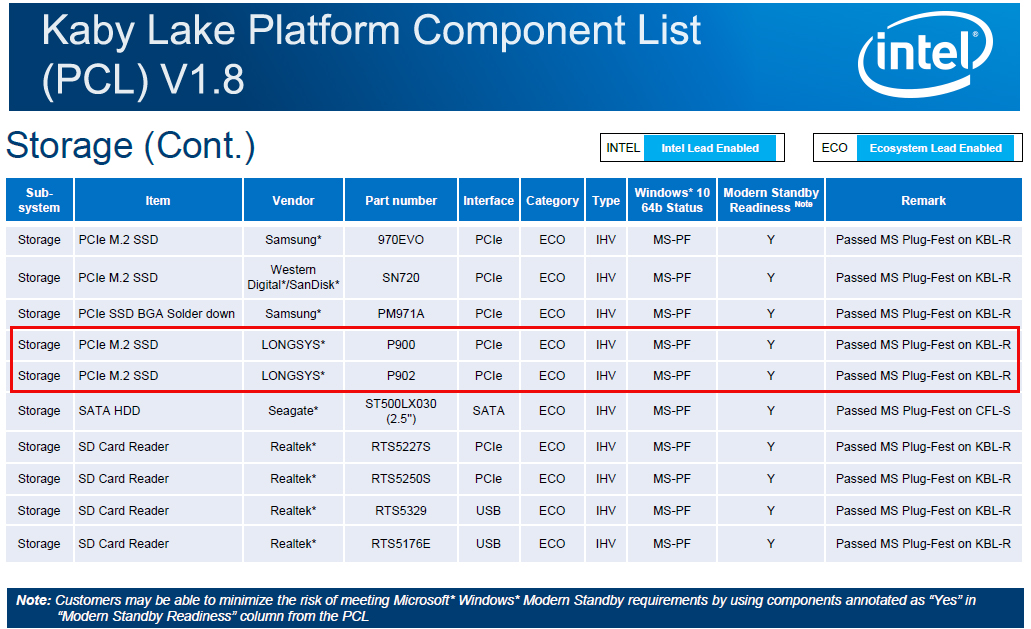Click vendor 'Seagate*'
Screen dimensions: 1031x629
(x=293, y=411)
